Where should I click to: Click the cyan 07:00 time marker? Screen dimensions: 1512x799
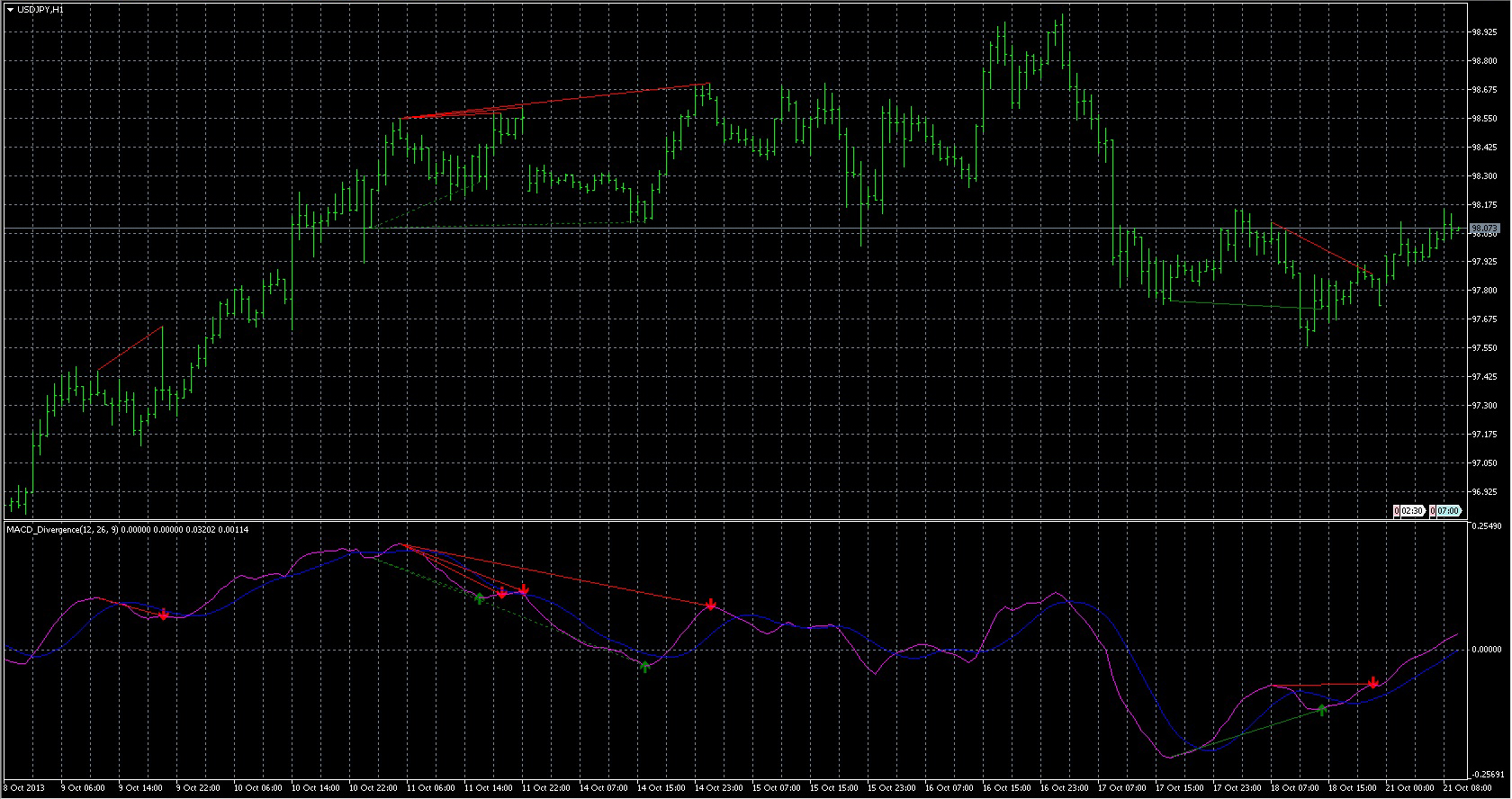point(1445,511)
